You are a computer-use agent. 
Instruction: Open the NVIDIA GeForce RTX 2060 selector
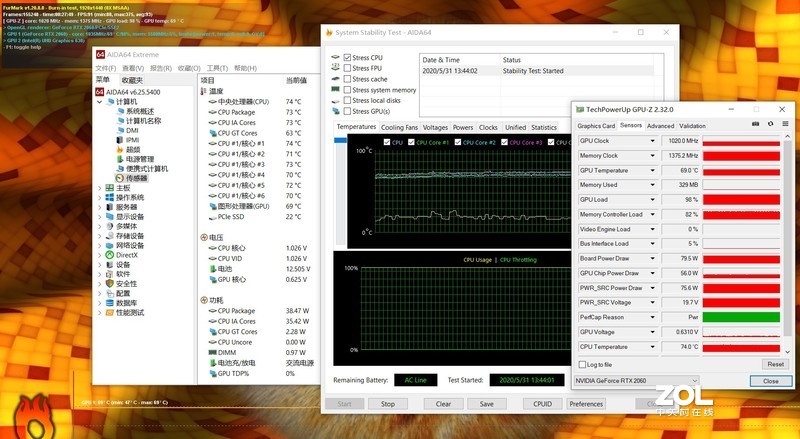636,381
